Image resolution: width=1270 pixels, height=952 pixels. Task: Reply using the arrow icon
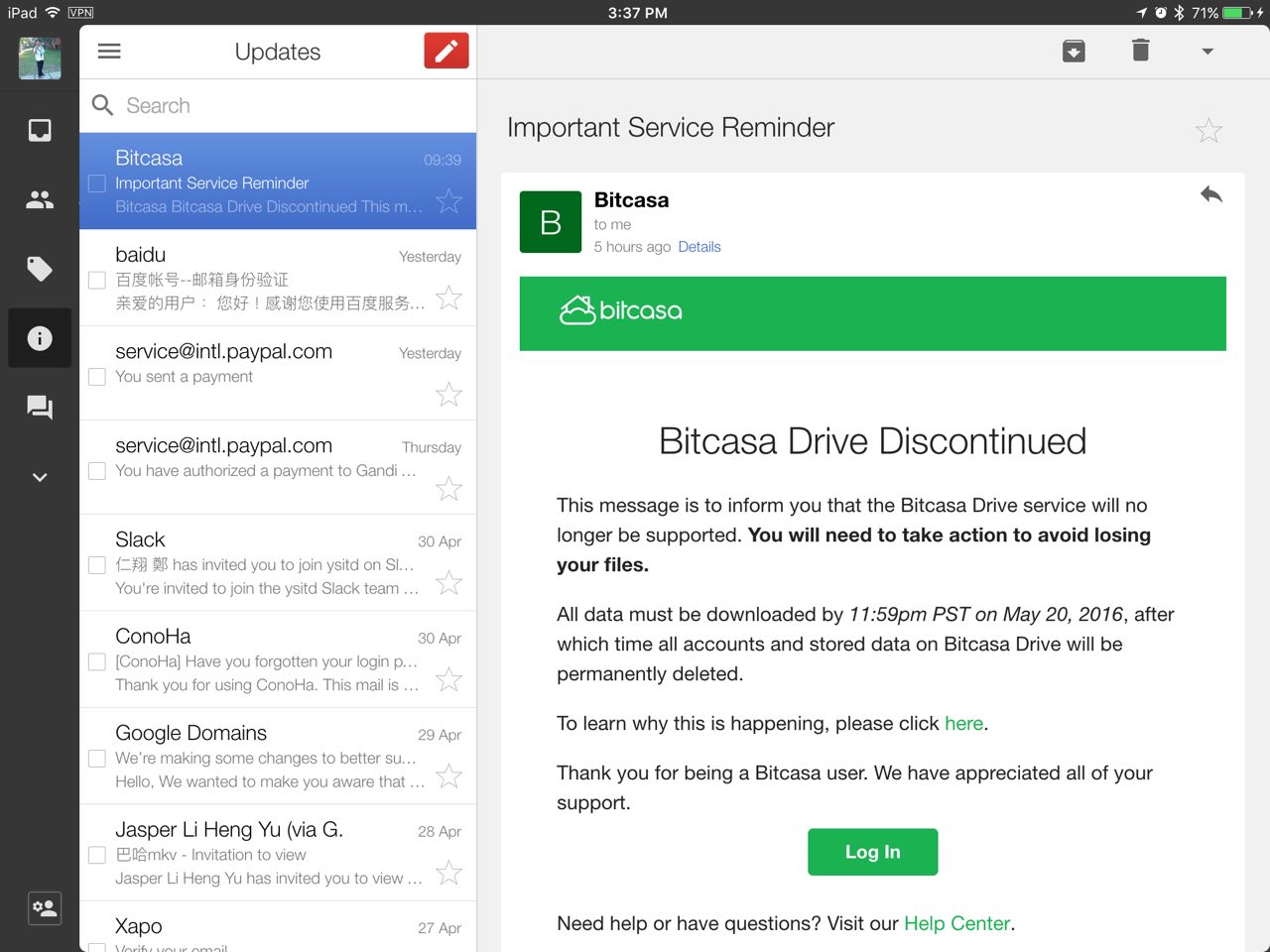pos(1210,194)
